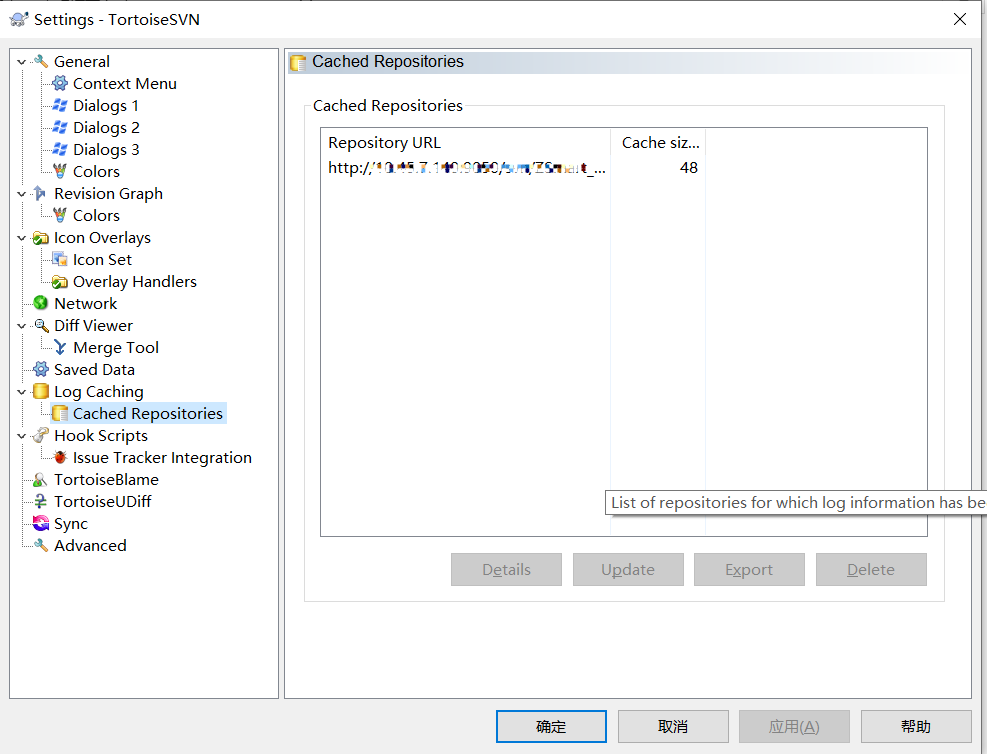Click the Saved Data gear icon
Image resolution: width=987 pixels, height=754 pixels.
coord(40,369)
